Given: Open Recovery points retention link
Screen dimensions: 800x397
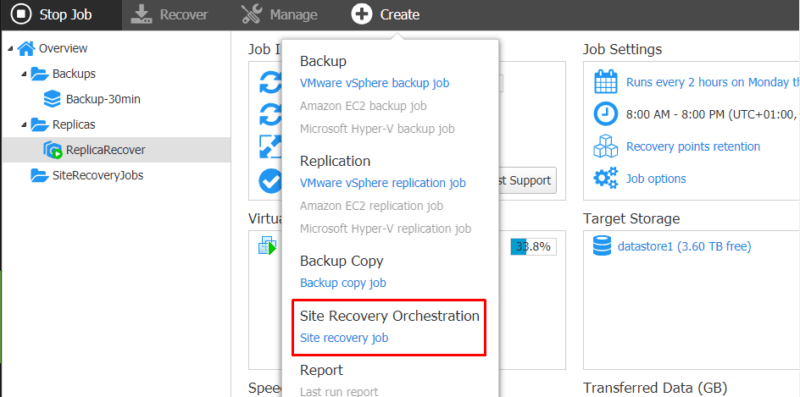Looking at the screenshot, I should coord(693,146).
